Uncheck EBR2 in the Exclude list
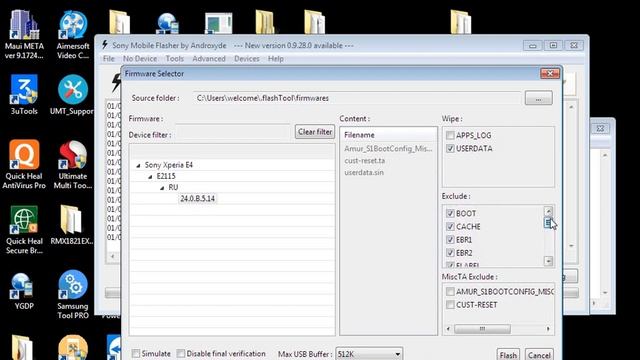 pos(450,253)
